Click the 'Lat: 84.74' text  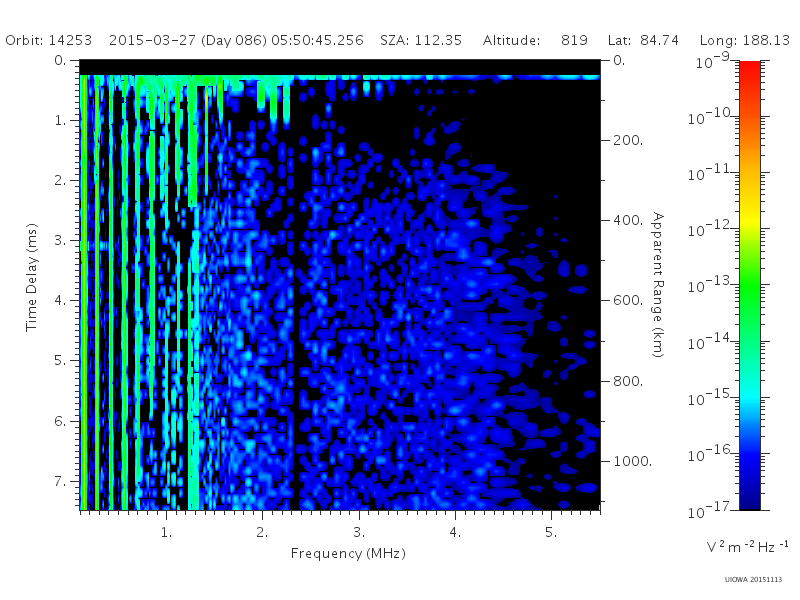click(x=643, y=40)
